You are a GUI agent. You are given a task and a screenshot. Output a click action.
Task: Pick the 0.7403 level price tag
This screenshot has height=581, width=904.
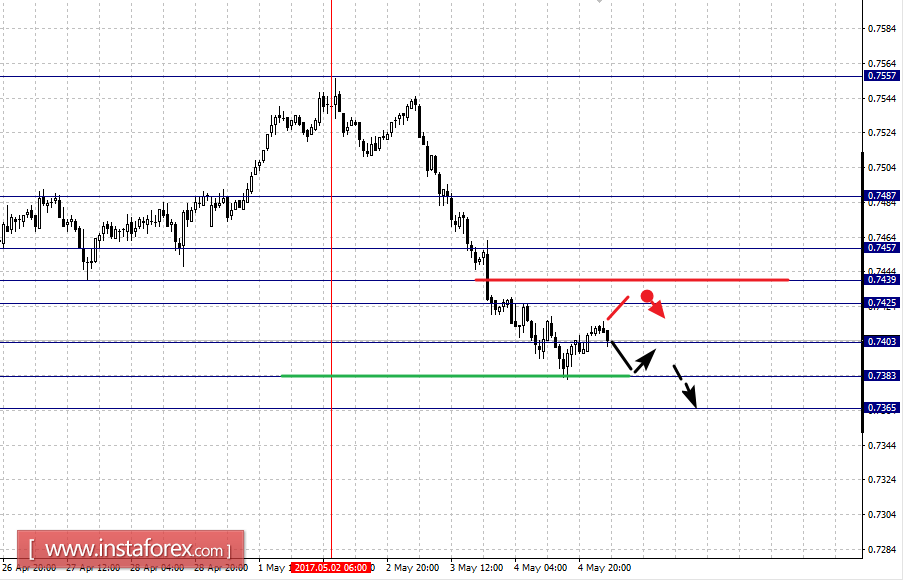tap(882, 342)
